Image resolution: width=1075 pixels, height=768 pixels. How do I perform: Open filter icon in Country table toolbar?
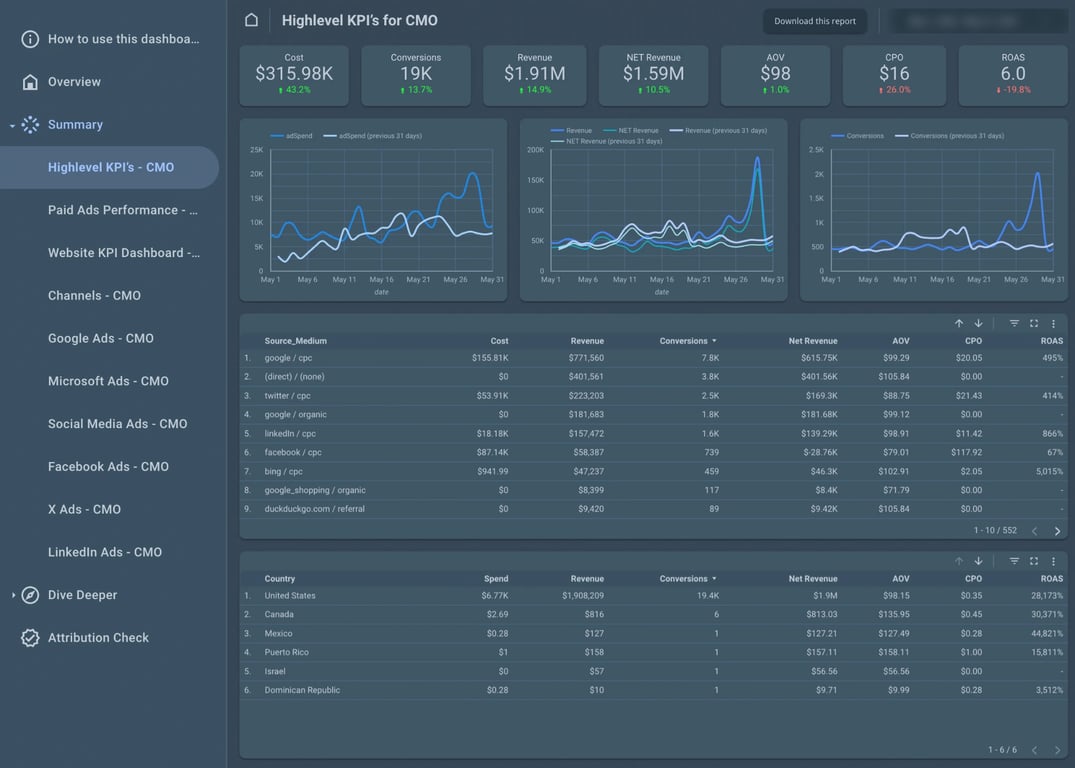point(1014,561)
